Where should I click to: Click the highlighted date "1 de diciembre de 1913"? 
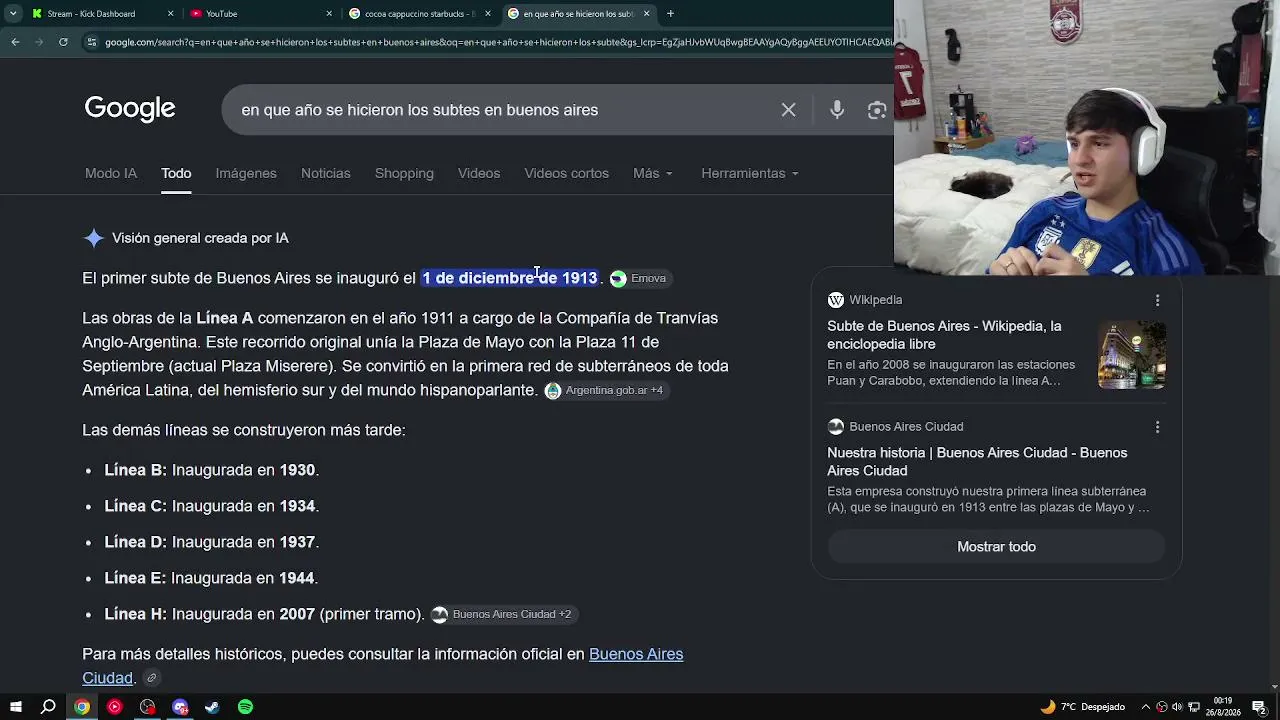(510, 278)
